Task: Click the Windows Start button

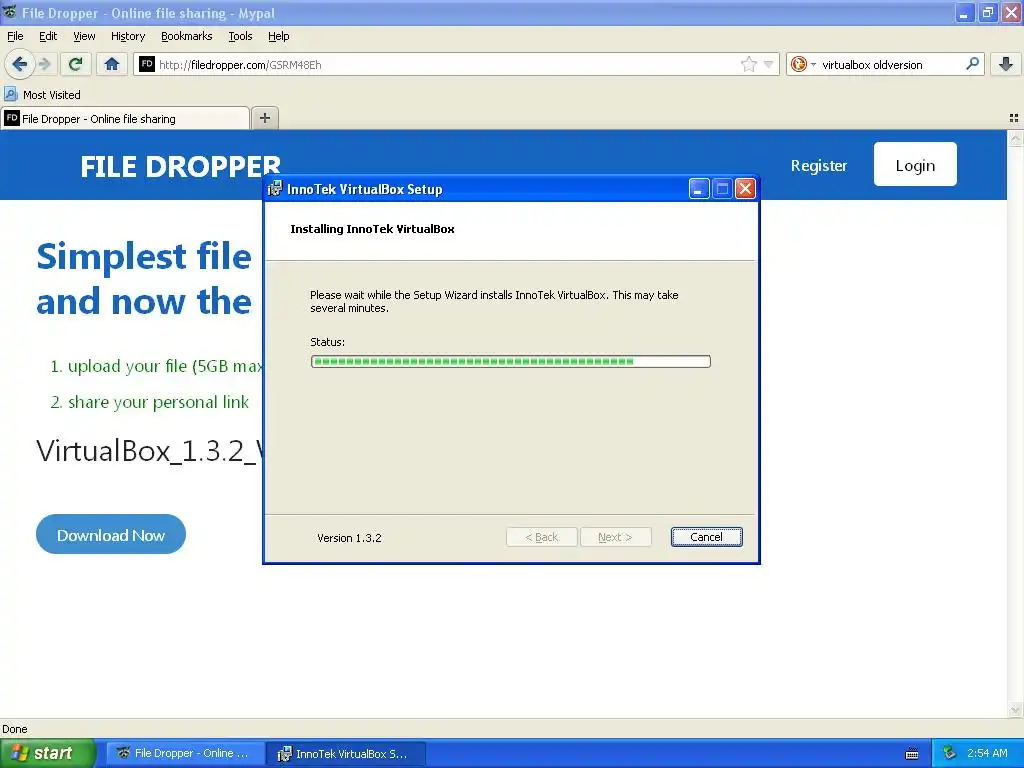Action: [x=47, y=753]
